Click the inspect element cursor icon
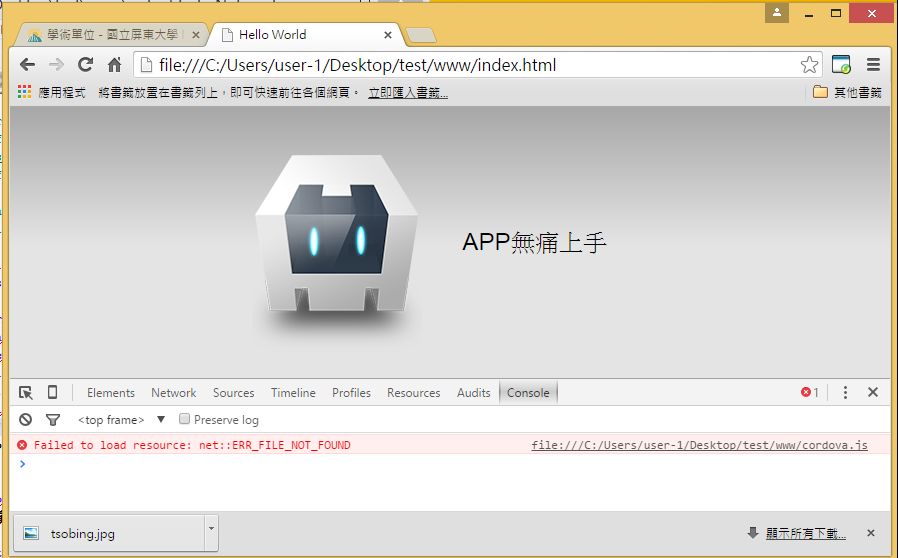 (26, 393)
